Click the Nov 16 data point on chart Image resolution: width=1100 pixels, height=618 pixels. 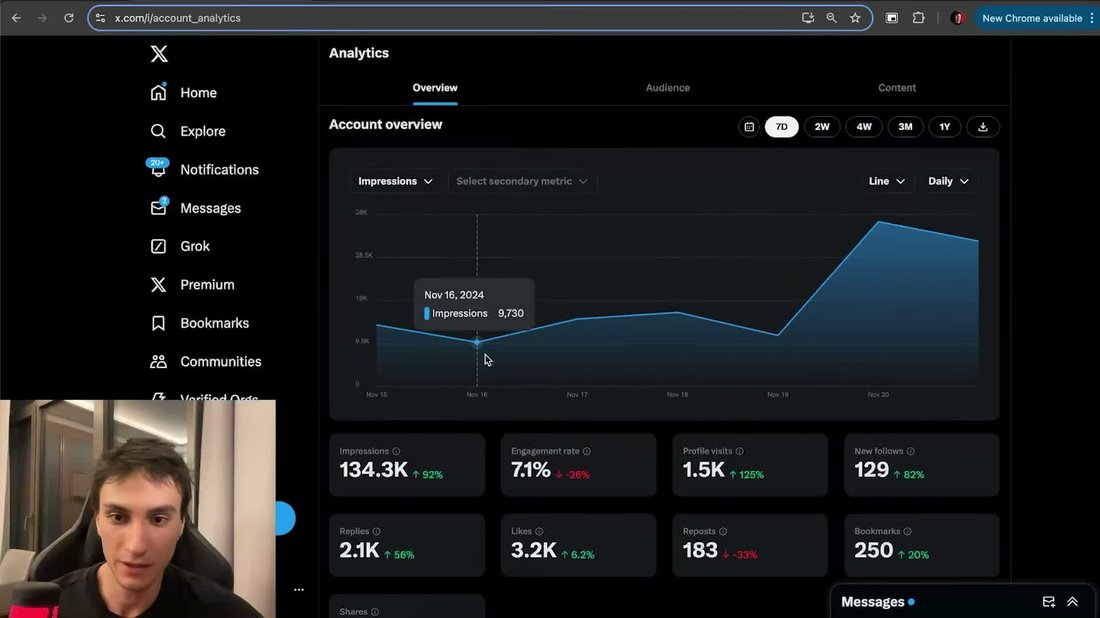477,342
